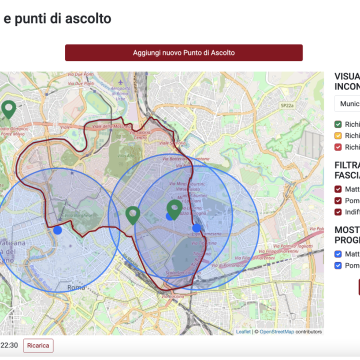Open the larger green marker in the map center
The image size is (360, 360).
(175, 209)
